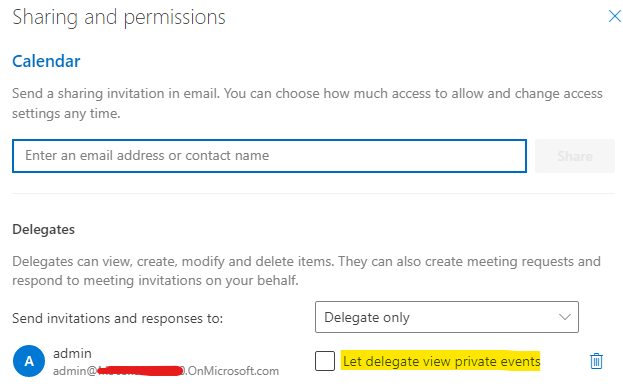623x392 pixels.
Task: Enable Let delegate view private events checkbox
Action: pos(325,361)
